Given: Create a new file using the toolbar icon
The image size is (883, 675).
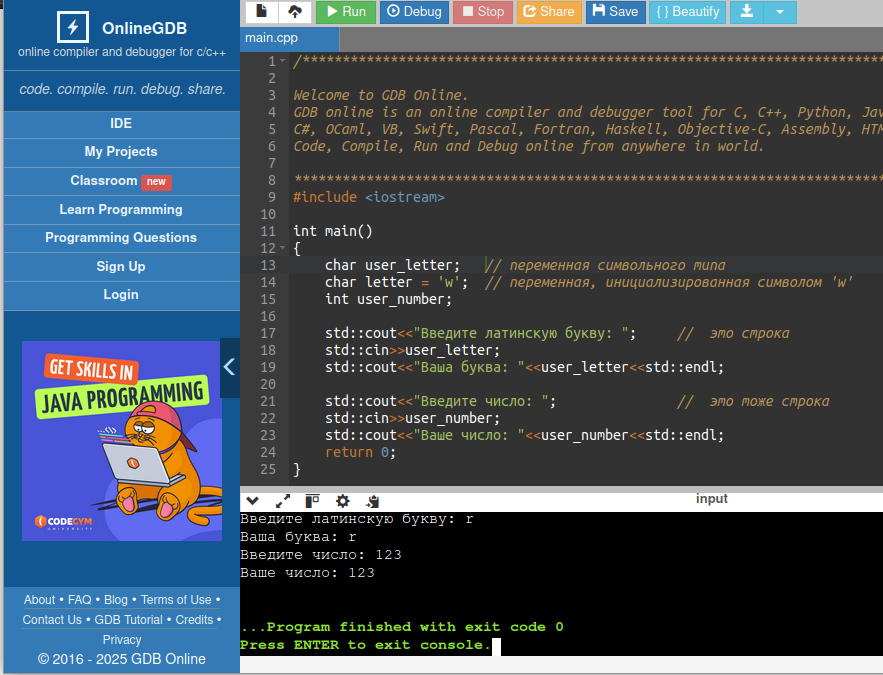Looking at the screenshot, I should (x=260, y=11).
